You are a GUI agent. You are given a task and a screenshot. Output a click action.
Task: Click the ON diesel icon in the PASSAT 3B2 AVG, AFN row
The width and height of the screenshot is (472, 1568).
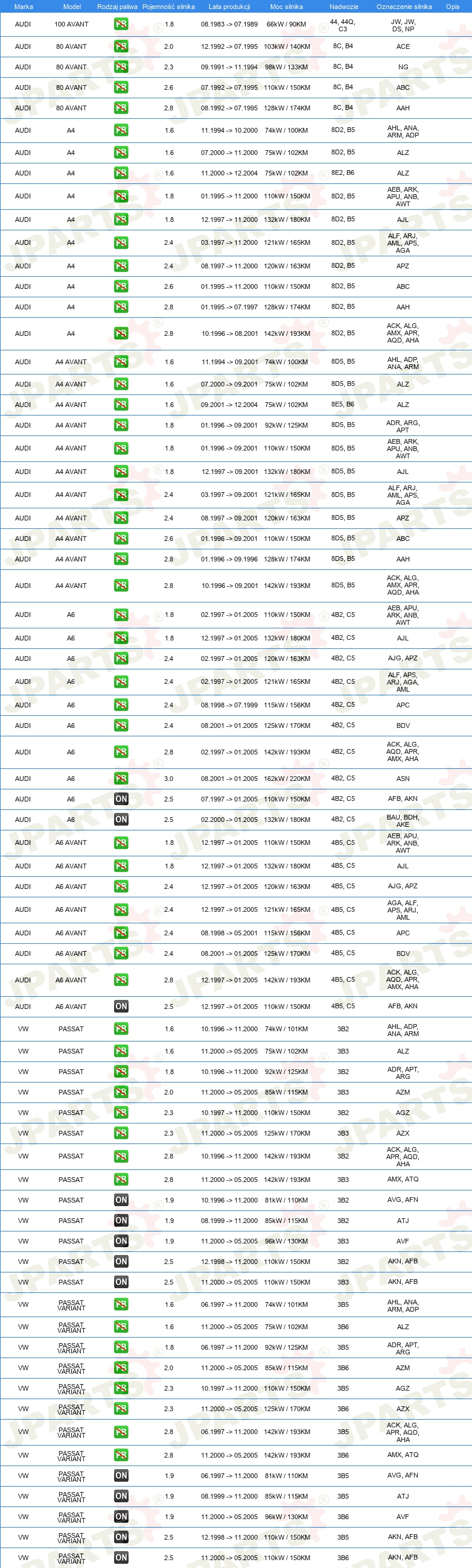tap(121, 1200)
